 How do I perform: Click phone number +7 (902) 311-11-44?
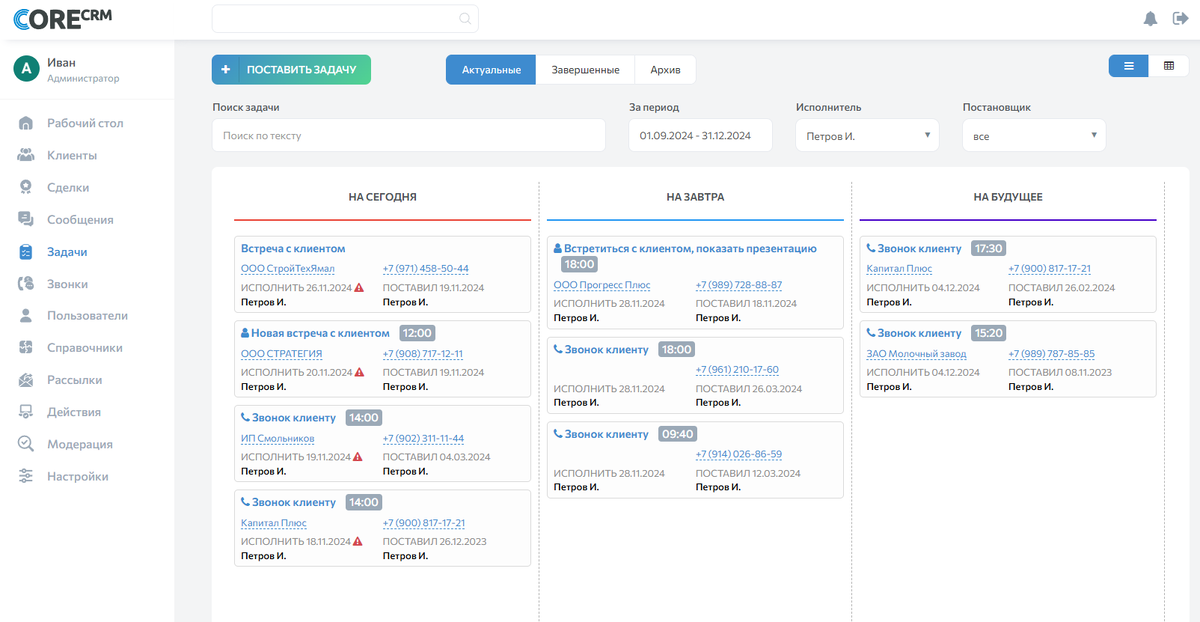[424, 438]
